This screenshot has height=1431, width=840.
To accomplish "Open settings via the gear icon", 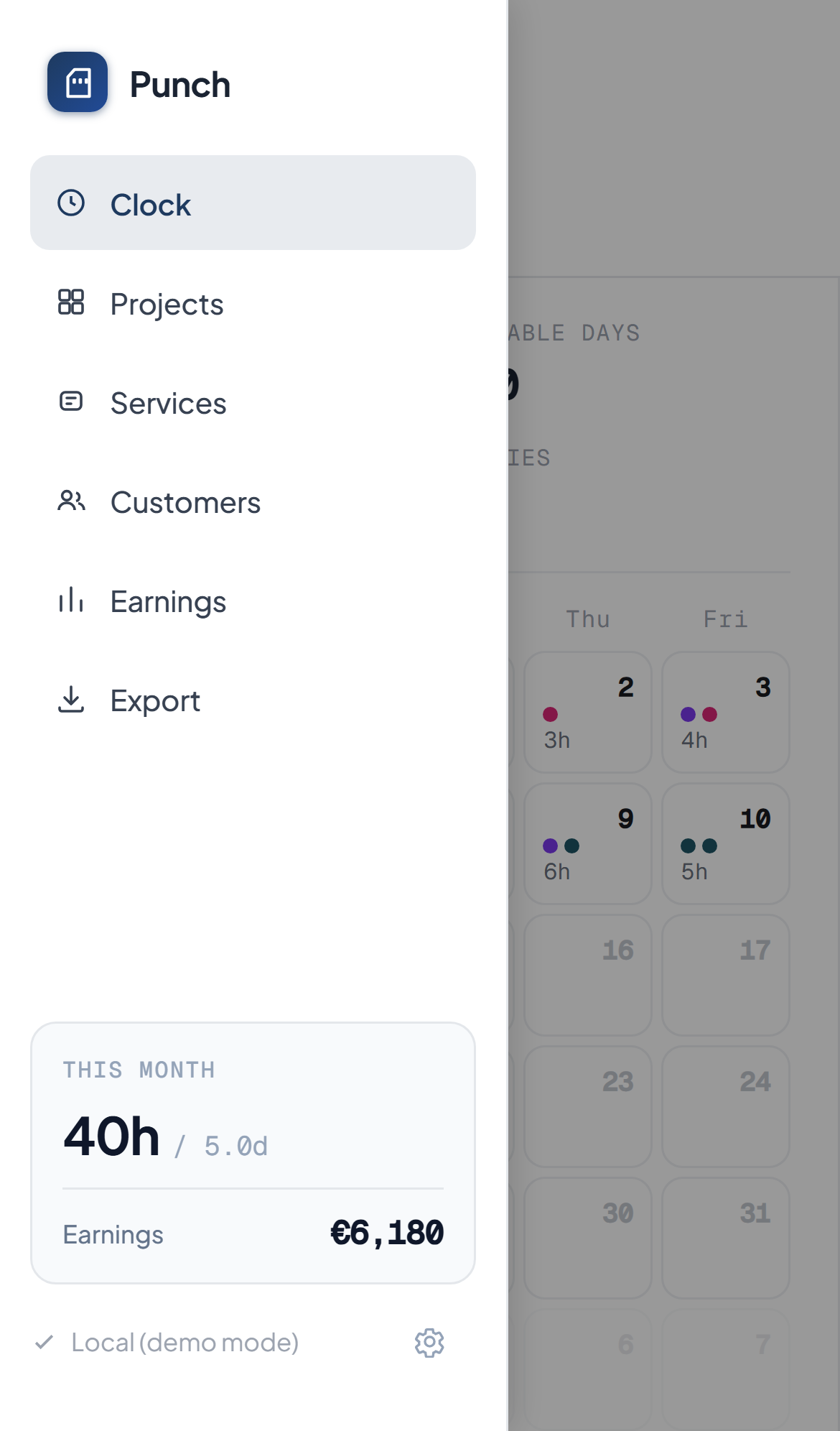I will pos(429,1343).
